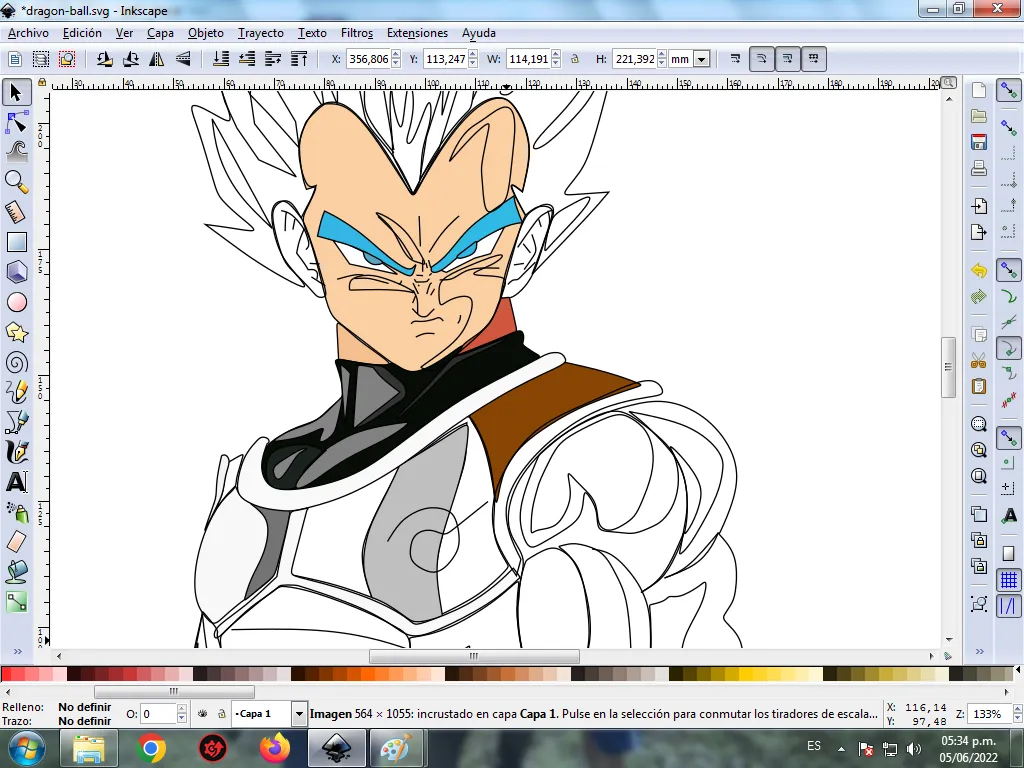
Task: Select the Rectangle tool
Action: pyautogui.click(x=16, y=242)
